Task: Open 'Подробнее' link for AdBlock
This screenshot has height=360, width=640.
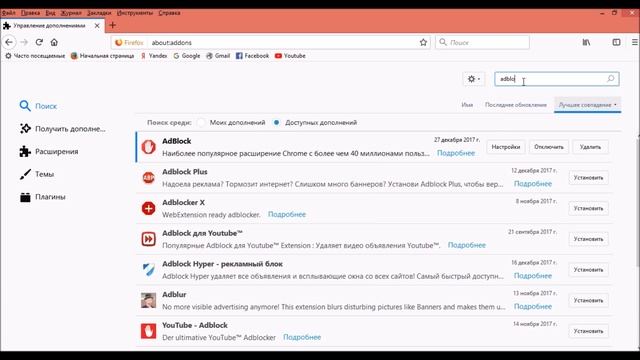Action: (x=456, y=153)
